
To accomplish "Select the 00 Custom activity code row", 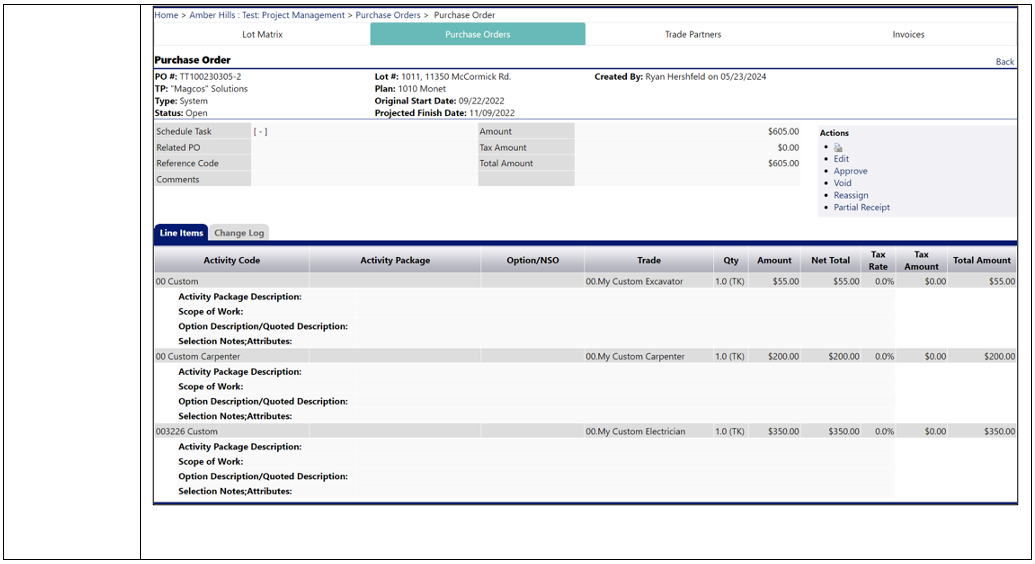I will 177,281.
